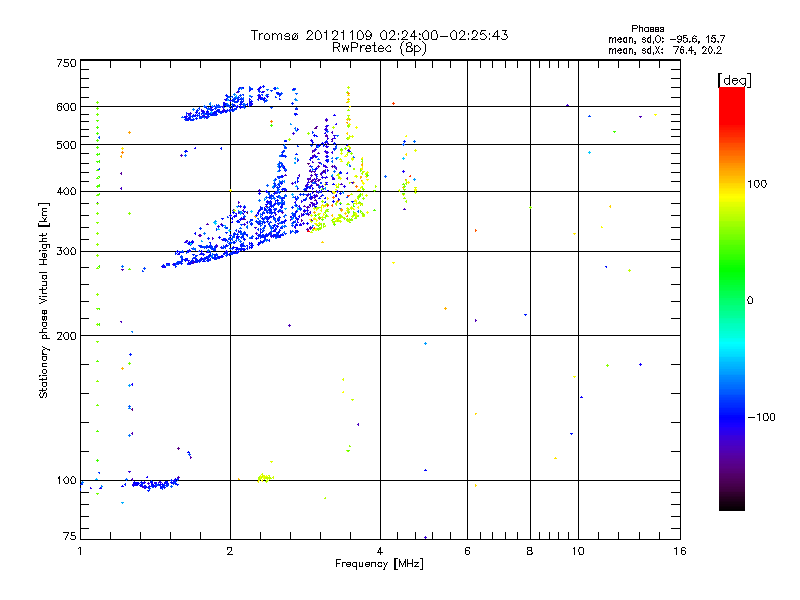800x600 pixels.
Task: Click the 'Stationary phase Virtual Height [km]' axis label
Action: point(44,300)
